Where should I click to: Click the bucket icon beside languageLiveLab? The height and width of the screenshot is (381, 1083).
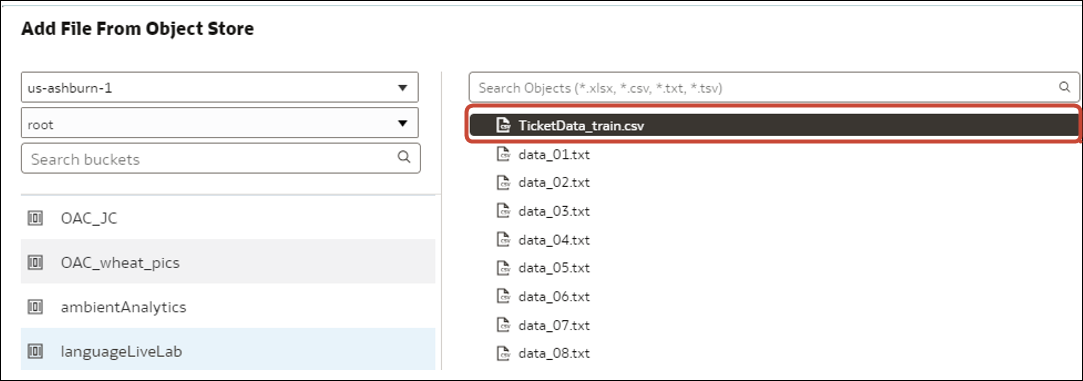coord(35,351)
